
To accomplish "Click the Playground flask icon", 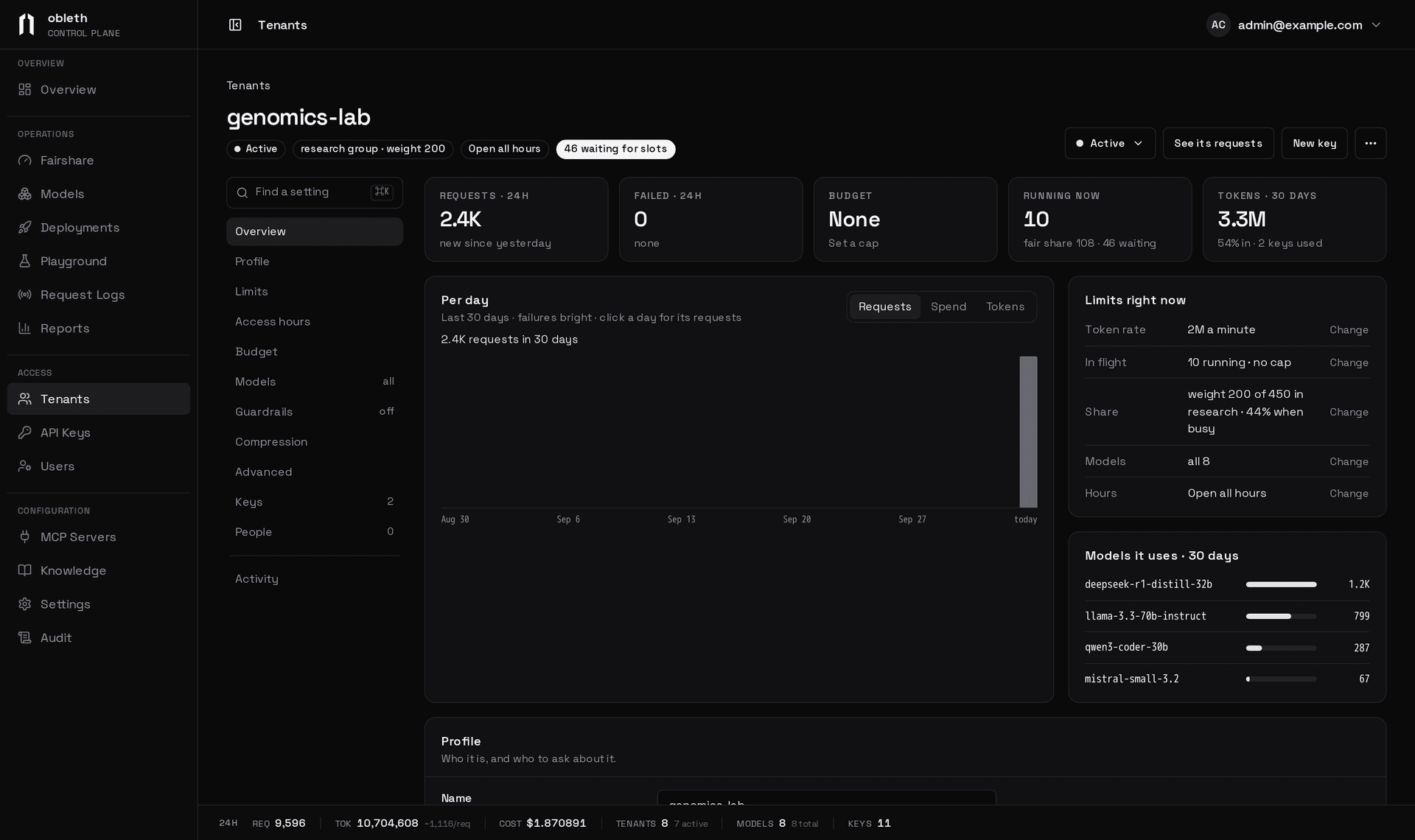I will [25, 261].
